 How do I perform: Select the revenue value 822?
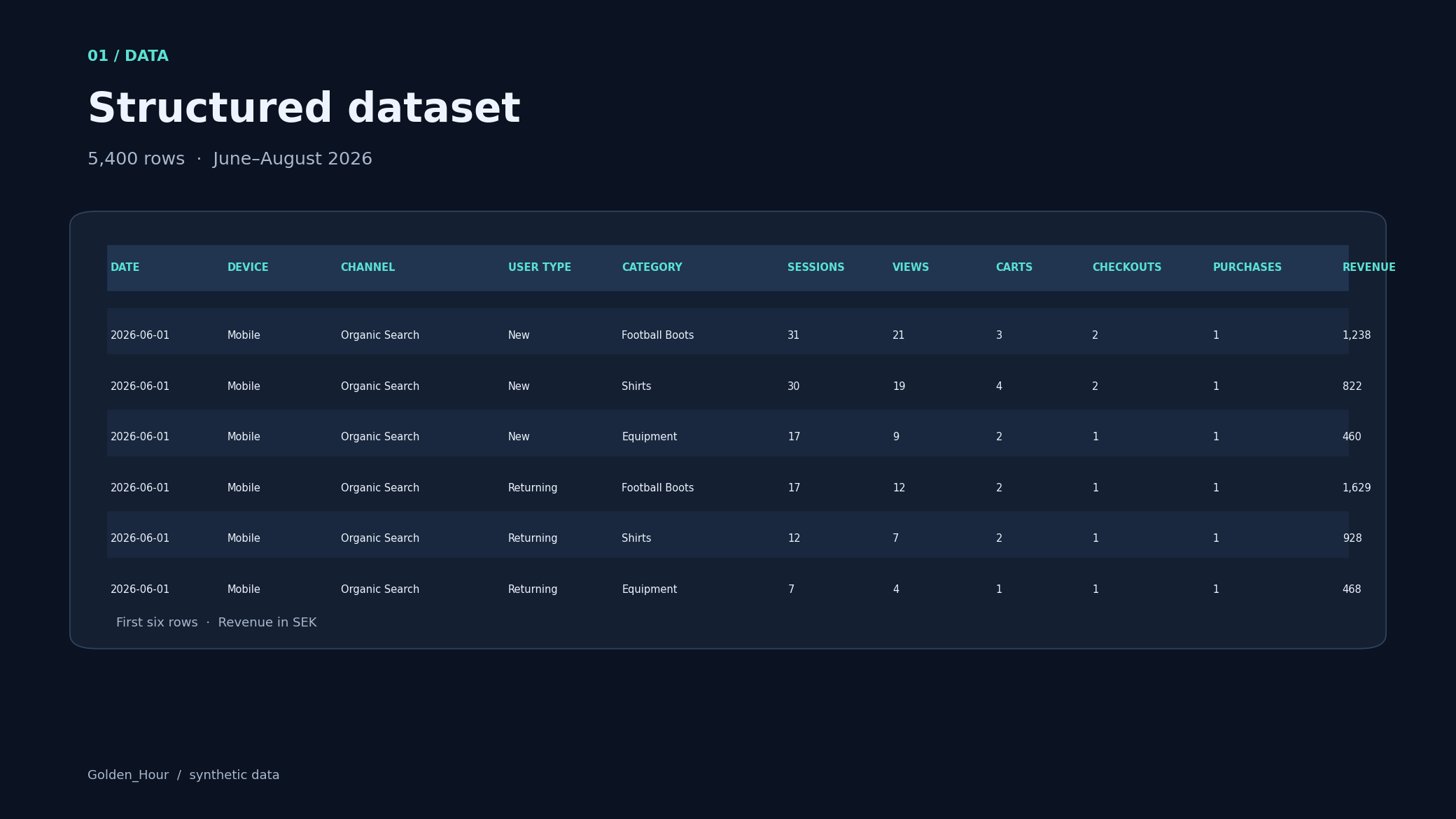pyautogui.click(x=1352, y=386)
